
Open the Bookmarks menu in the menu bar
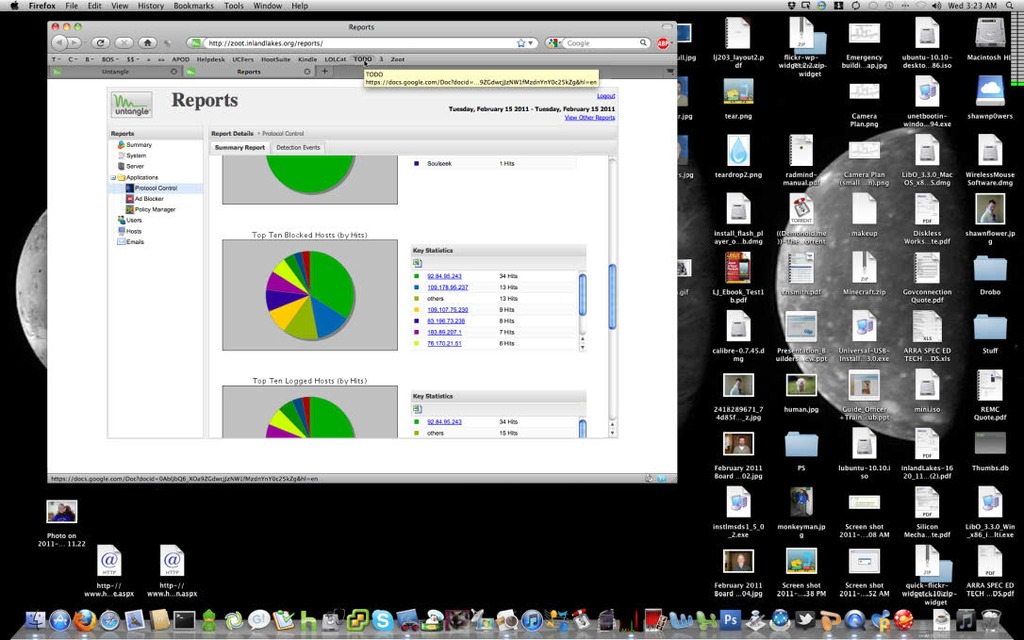pyautogui.click(x=193, y=6)
